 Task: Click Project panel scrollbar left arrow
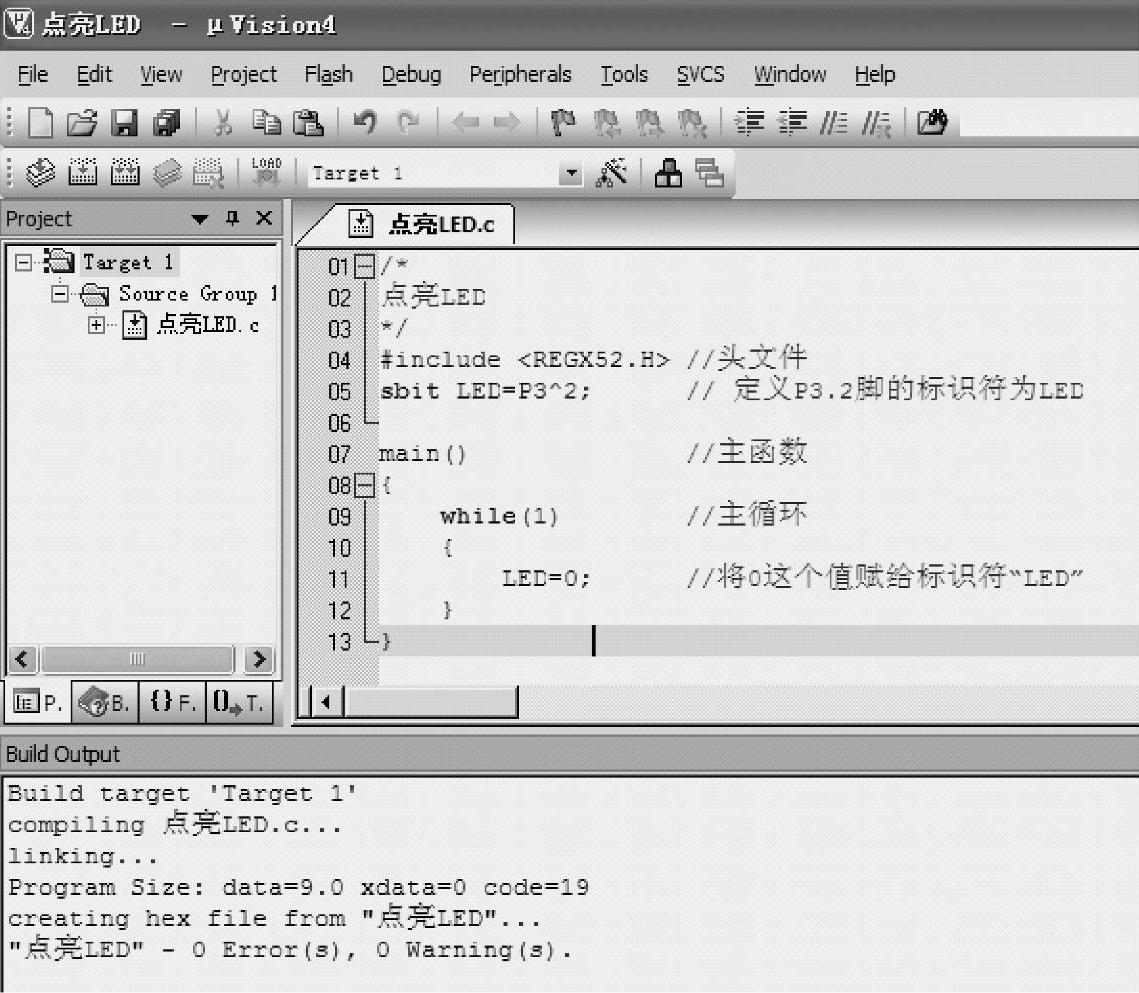click(22, 659)
